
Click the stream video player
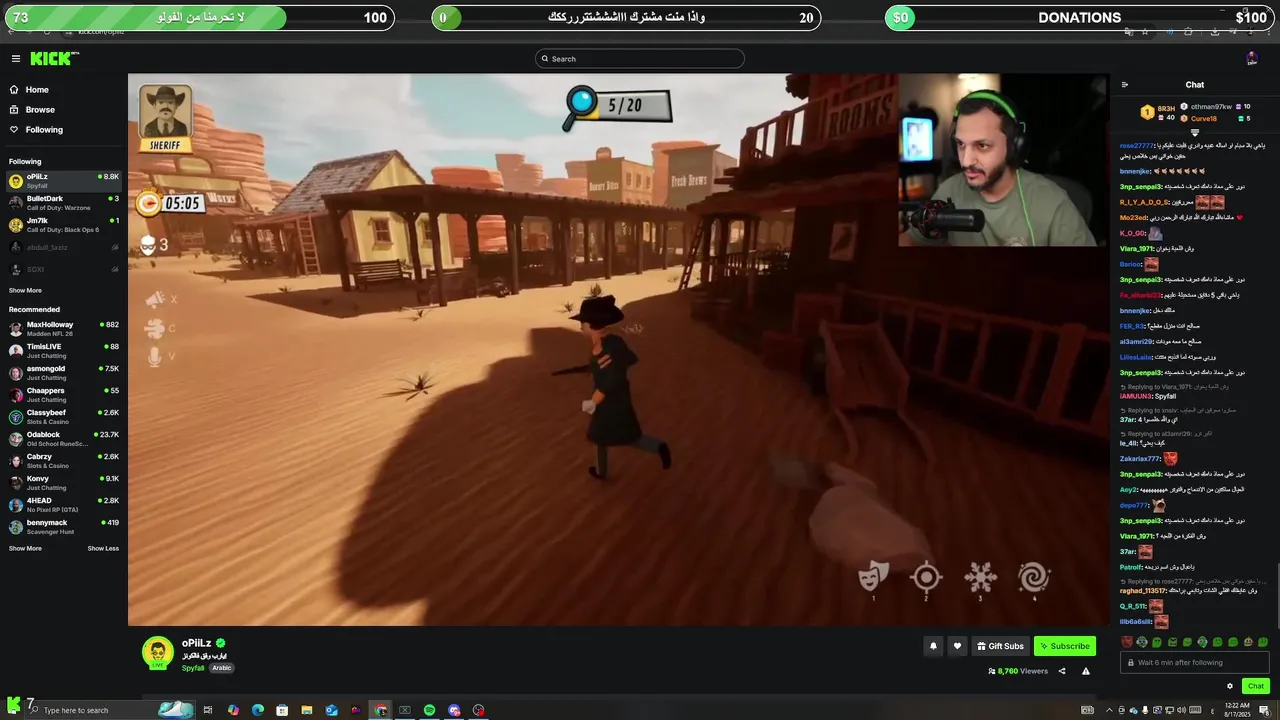tap(619, 350)
